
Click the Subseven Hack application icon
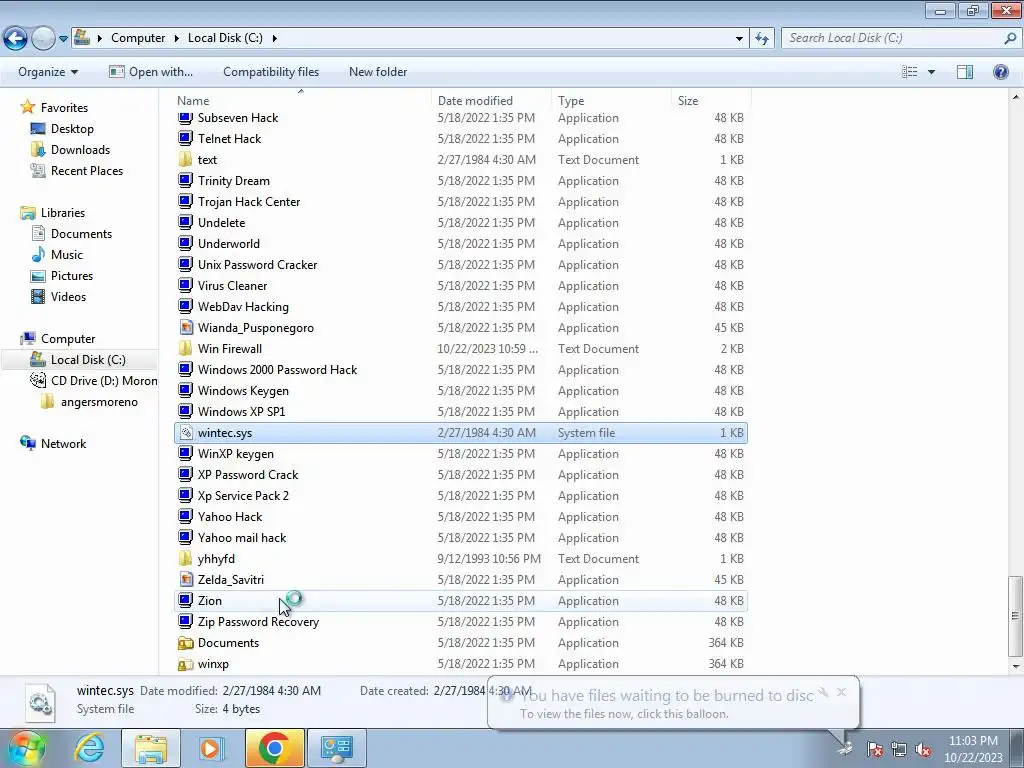pyautogui.click(x=185, y=118)
